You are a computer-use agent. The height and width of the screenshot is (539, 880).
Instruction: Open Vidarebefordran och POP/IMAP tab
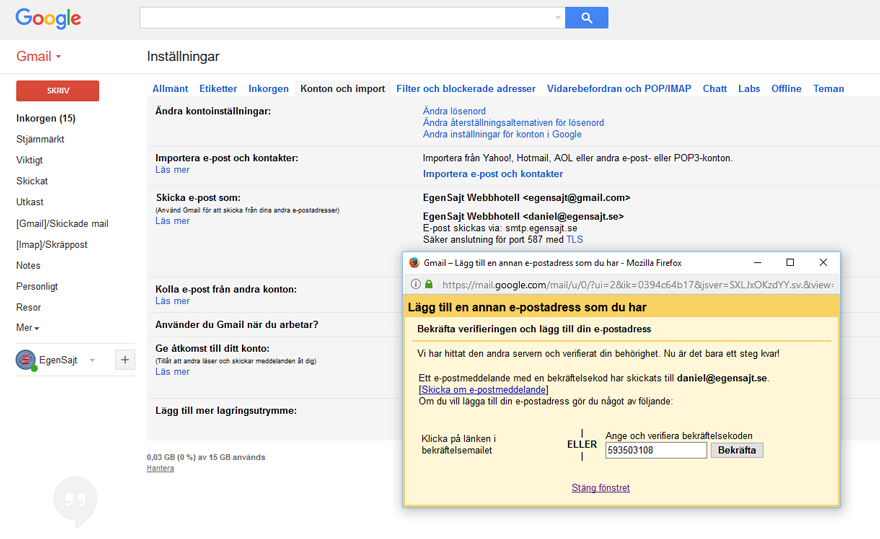coord(619,89)
